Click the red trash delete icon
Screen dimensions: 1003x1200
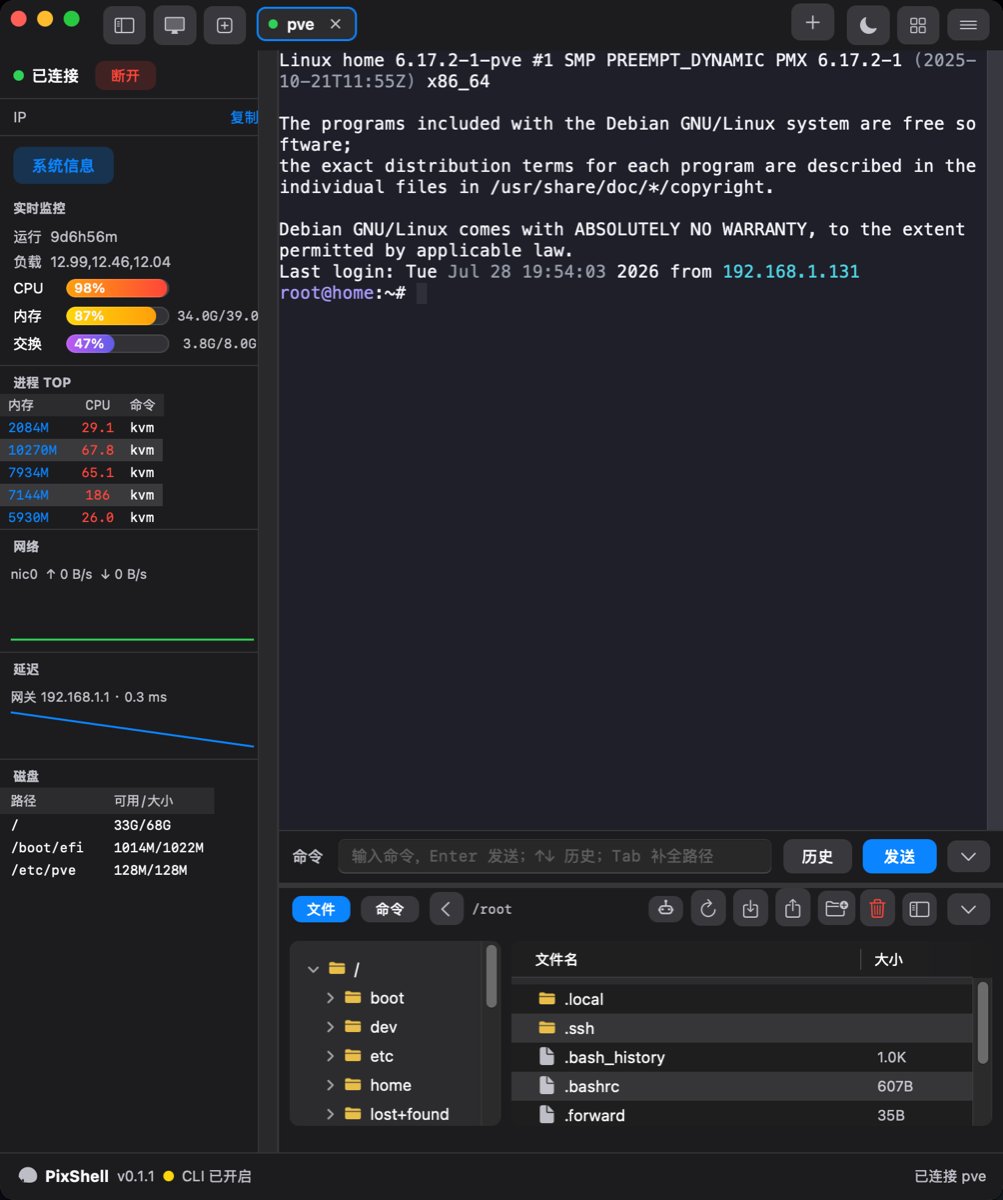pos(877,909)
